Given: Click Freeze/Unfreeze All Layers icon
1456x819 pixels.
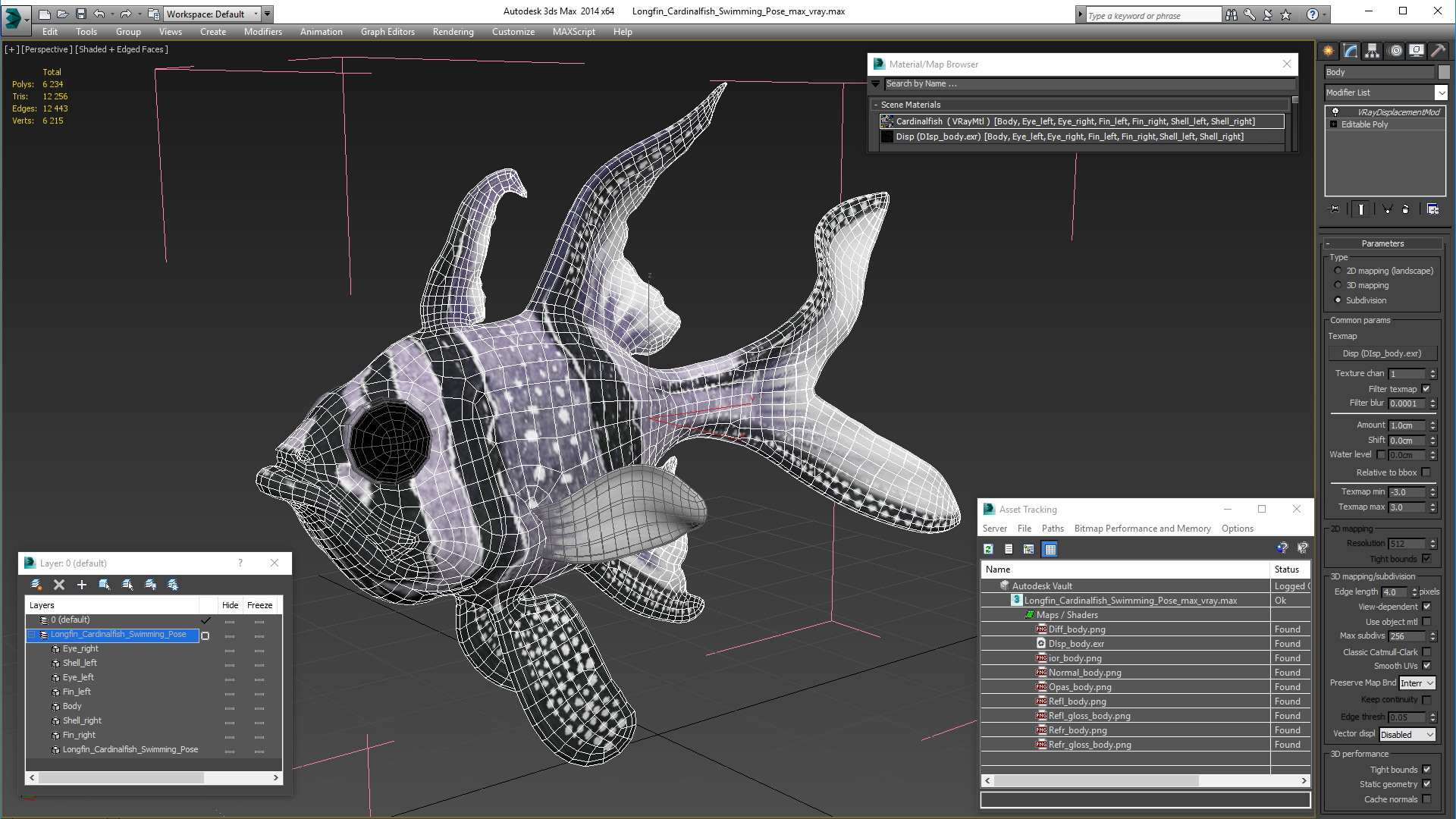Looking at the screenshot, I should point(173,585).
